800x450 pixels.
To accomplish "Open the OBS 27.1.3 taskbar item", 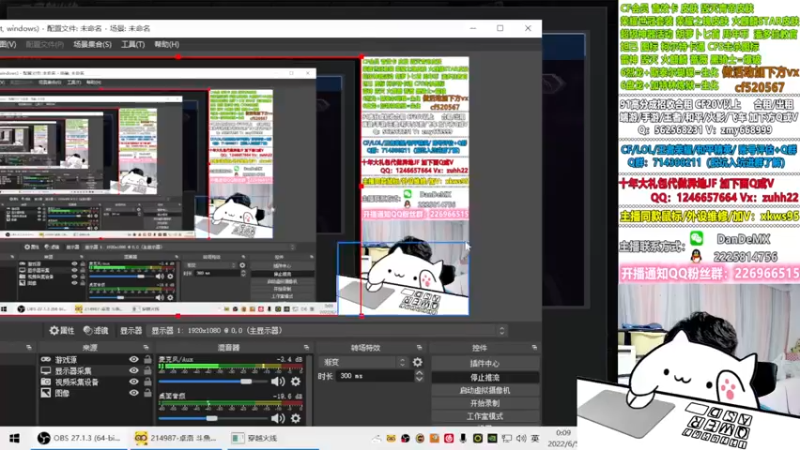I will (79, 438).
